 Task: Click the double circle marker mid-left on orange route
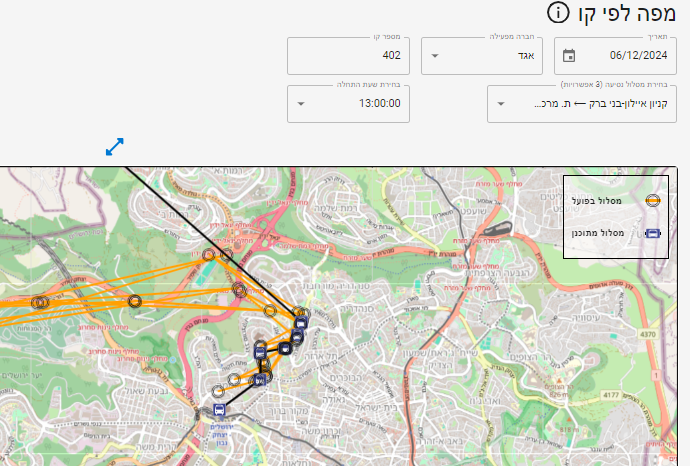point(135,301)
